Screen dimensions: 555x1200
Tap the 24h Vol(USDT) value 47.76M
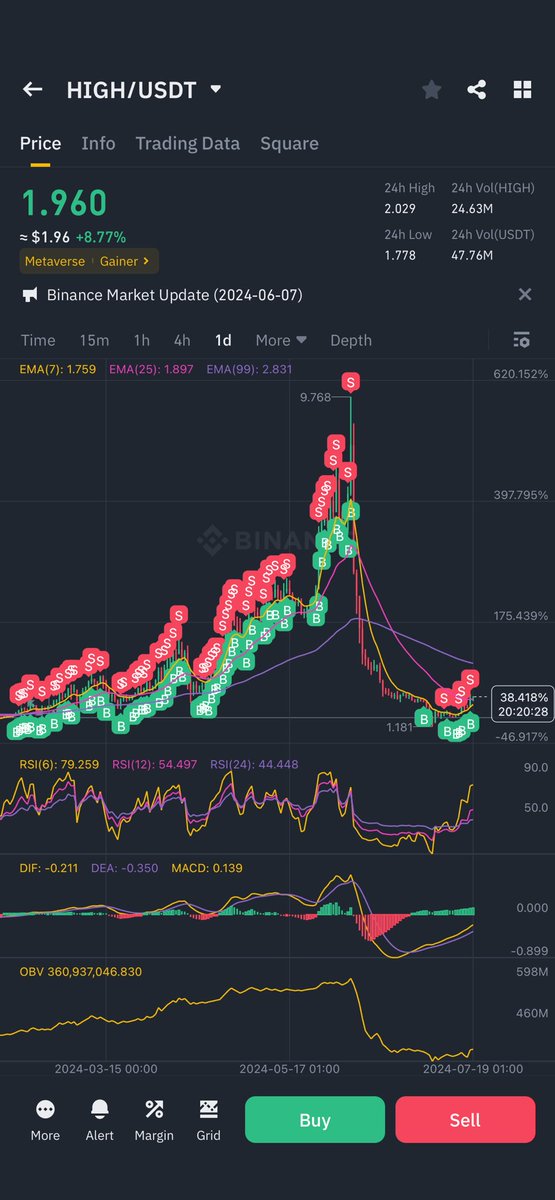pyautogui.click(x=472, y=255)
